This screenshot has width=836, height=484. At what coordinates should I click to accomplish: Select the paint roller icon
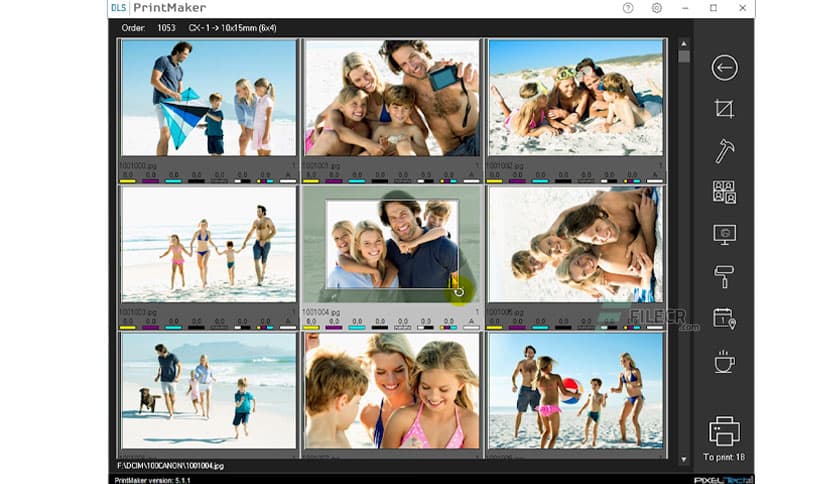(724, 277)
